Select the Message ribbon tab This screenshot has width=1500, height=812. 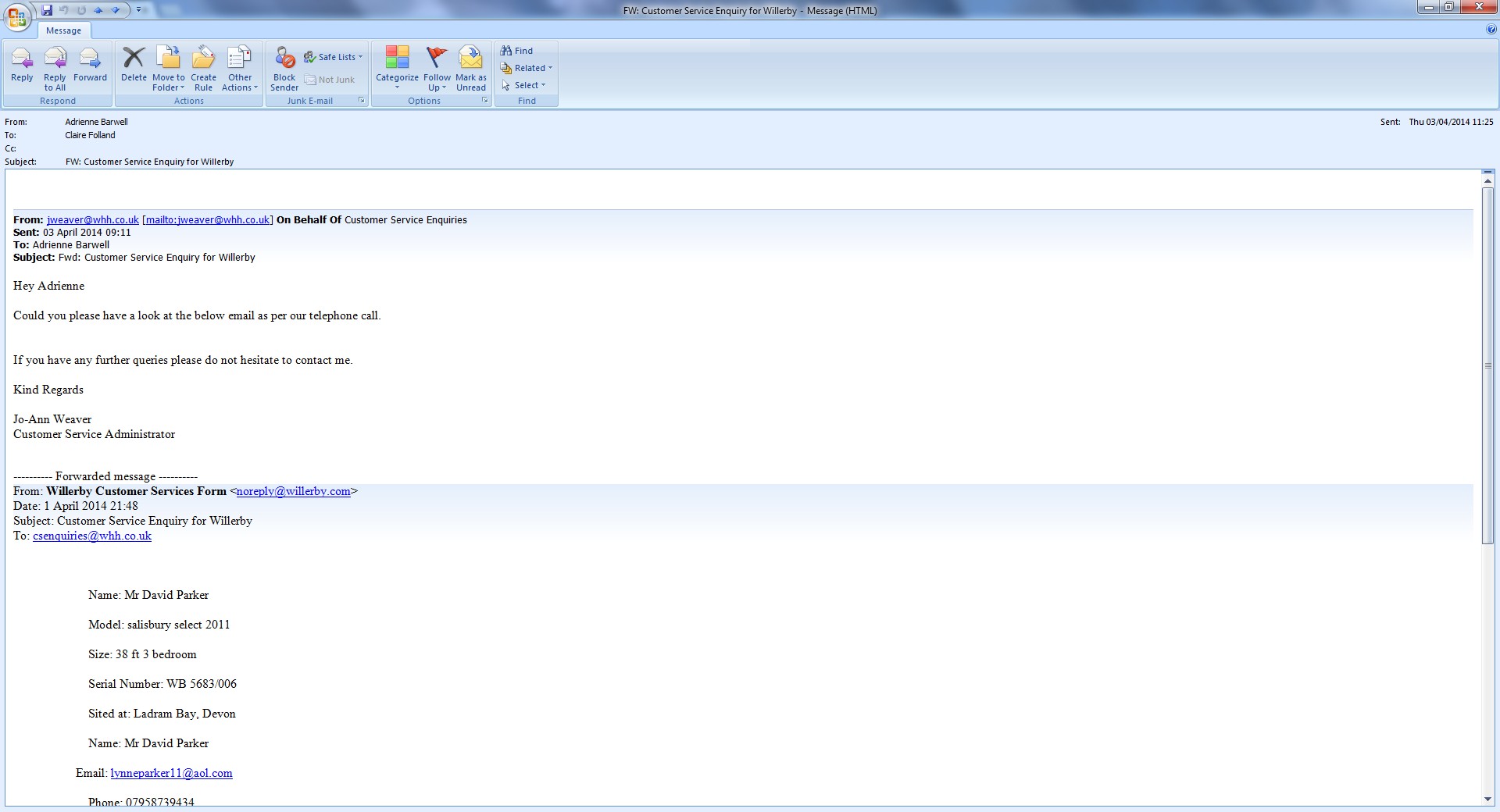[x=63, y=30]
